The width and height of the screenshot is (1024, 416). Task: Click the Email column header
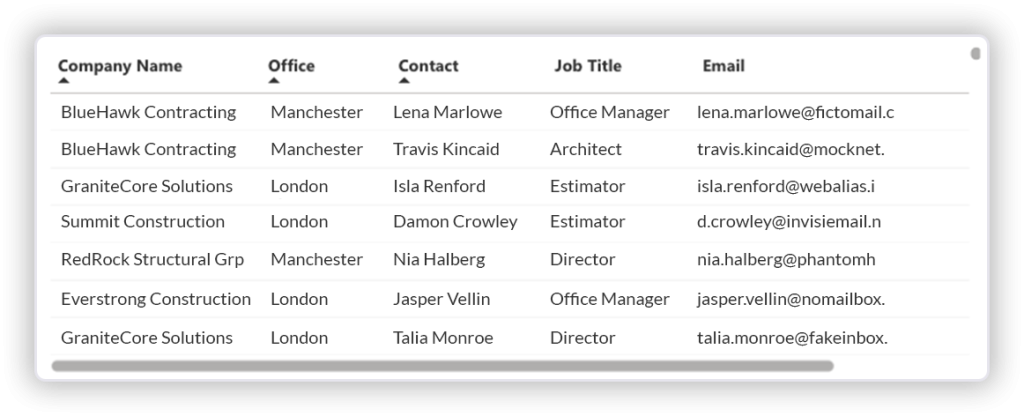[x=723, y=66]
